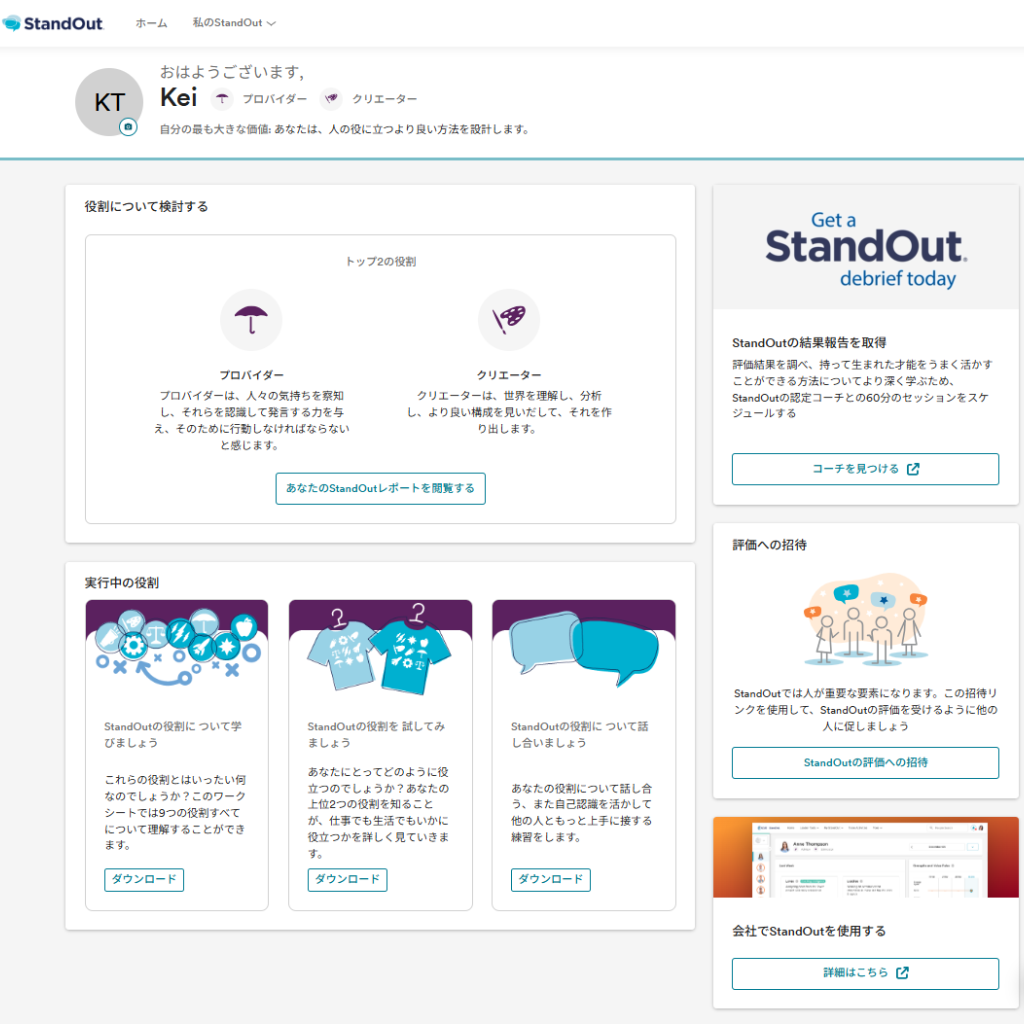Click the KT profile avatar

point(109,102)
